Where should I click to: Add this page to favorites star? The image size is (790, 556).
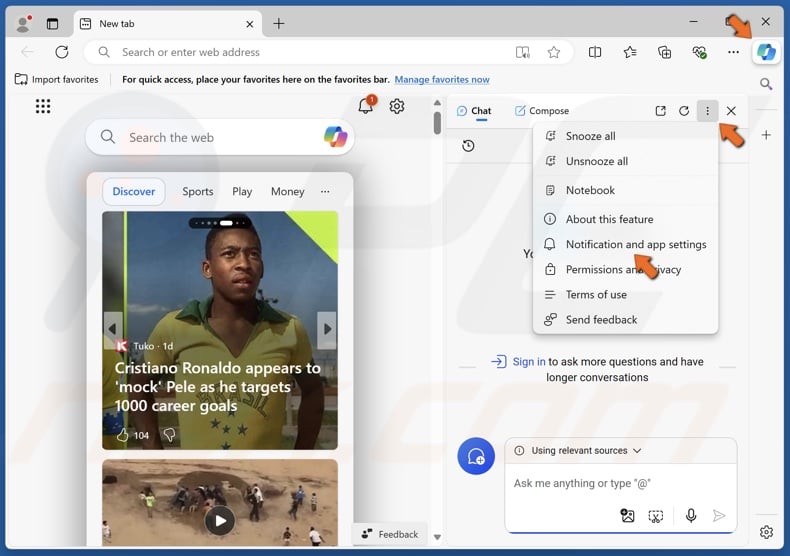point(553,52)
